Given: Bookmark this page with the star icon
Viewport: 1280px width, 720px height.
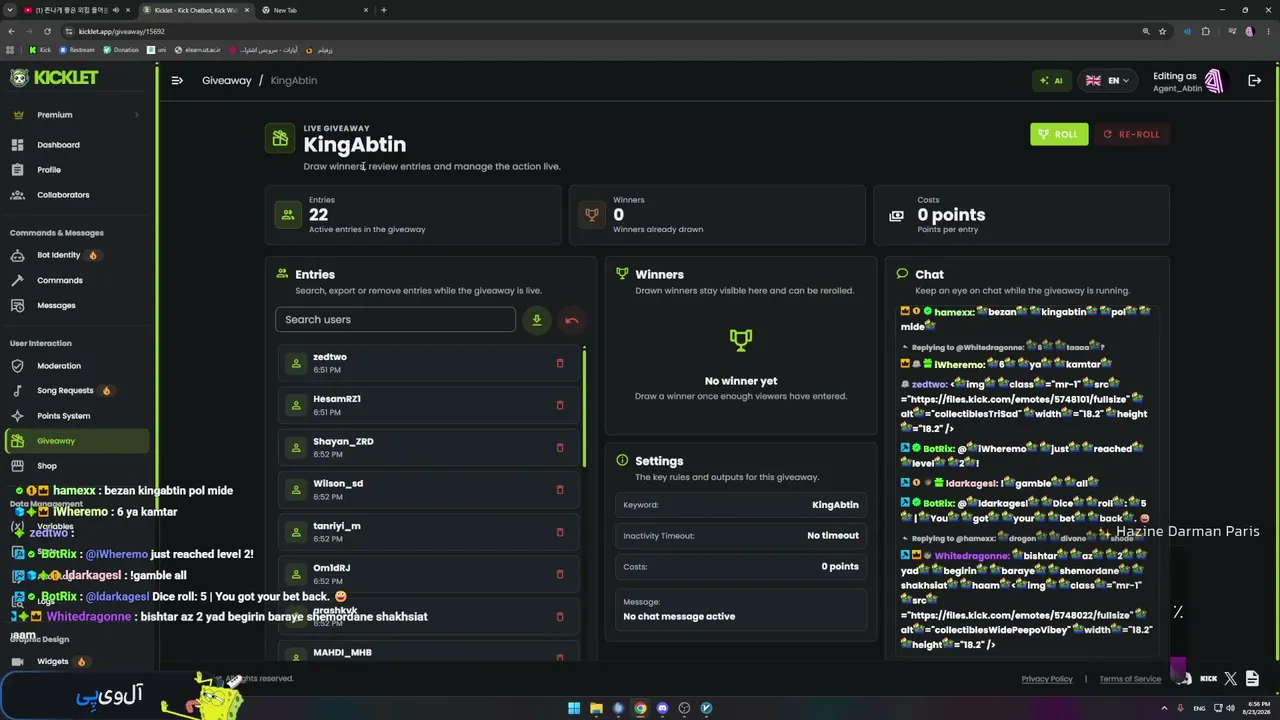Looking at the screenshot, I should coord(1162,31).
